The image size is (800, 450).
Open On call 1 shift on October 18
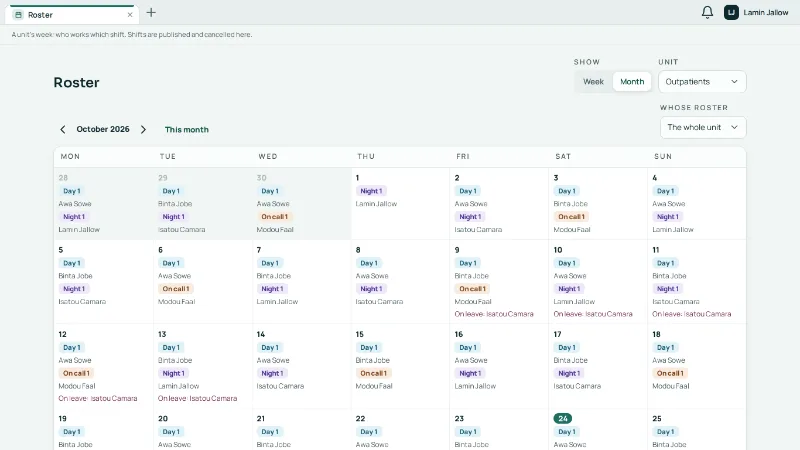coord(670,373)
